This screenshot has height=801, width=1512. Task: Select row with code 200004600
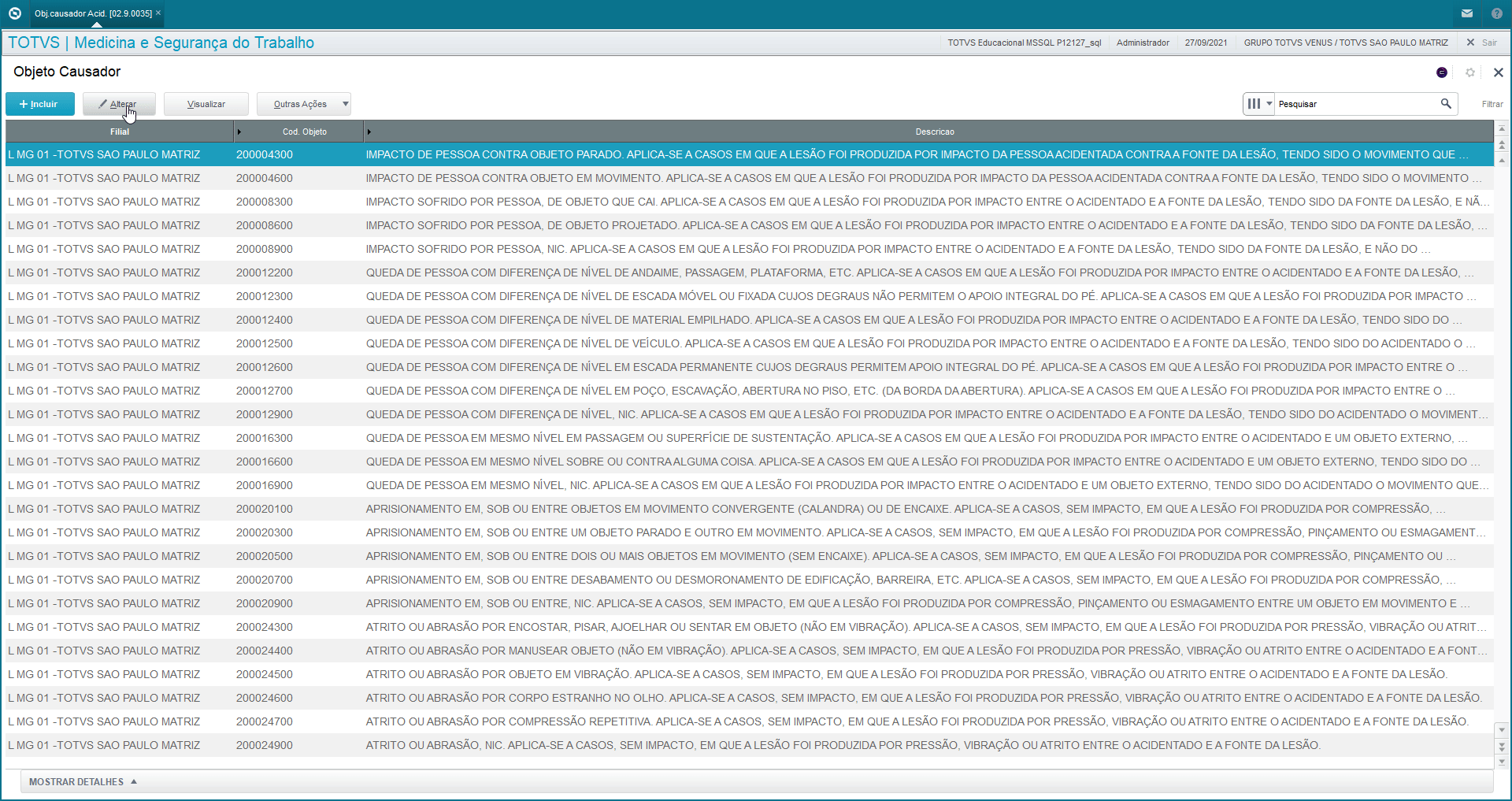[x=749, y=178]
